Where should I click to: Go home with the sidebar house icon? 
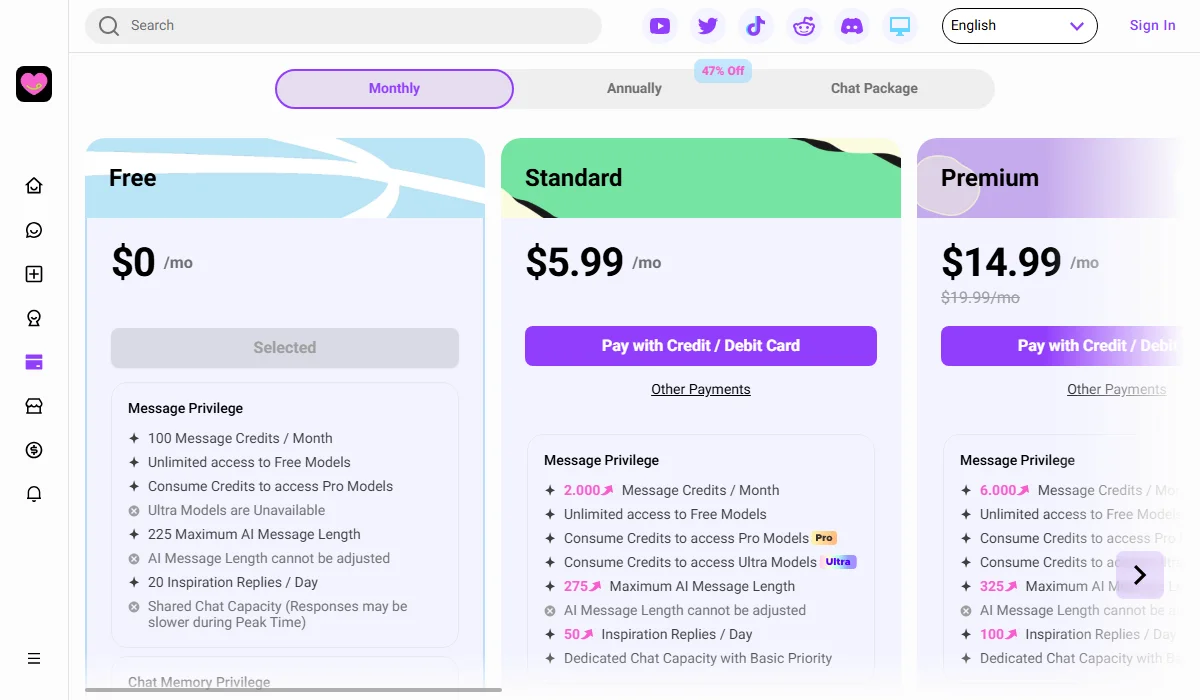point(33,185)
